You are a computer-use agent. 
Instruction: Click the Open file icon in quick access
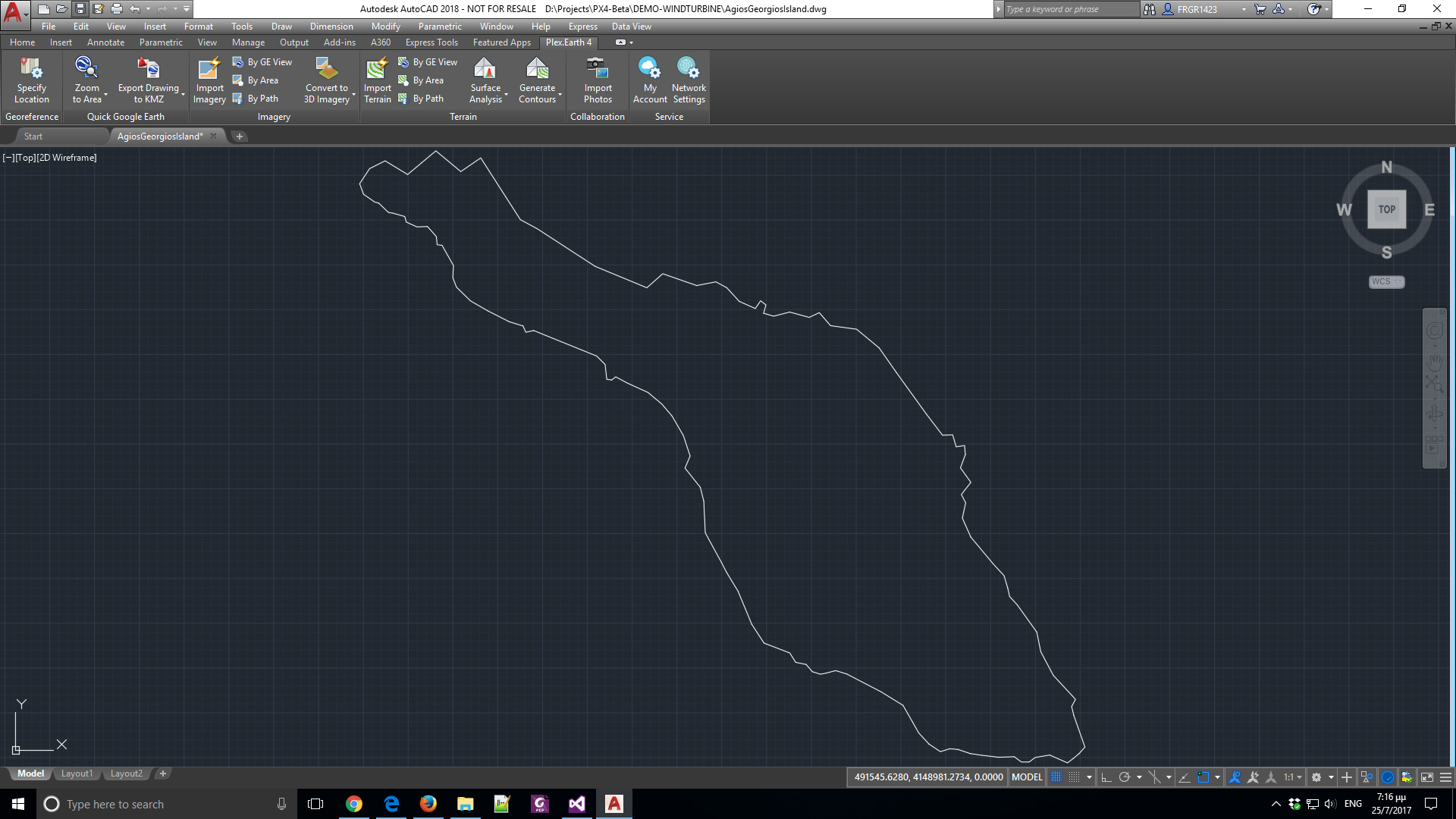click(x=62, y=9)
